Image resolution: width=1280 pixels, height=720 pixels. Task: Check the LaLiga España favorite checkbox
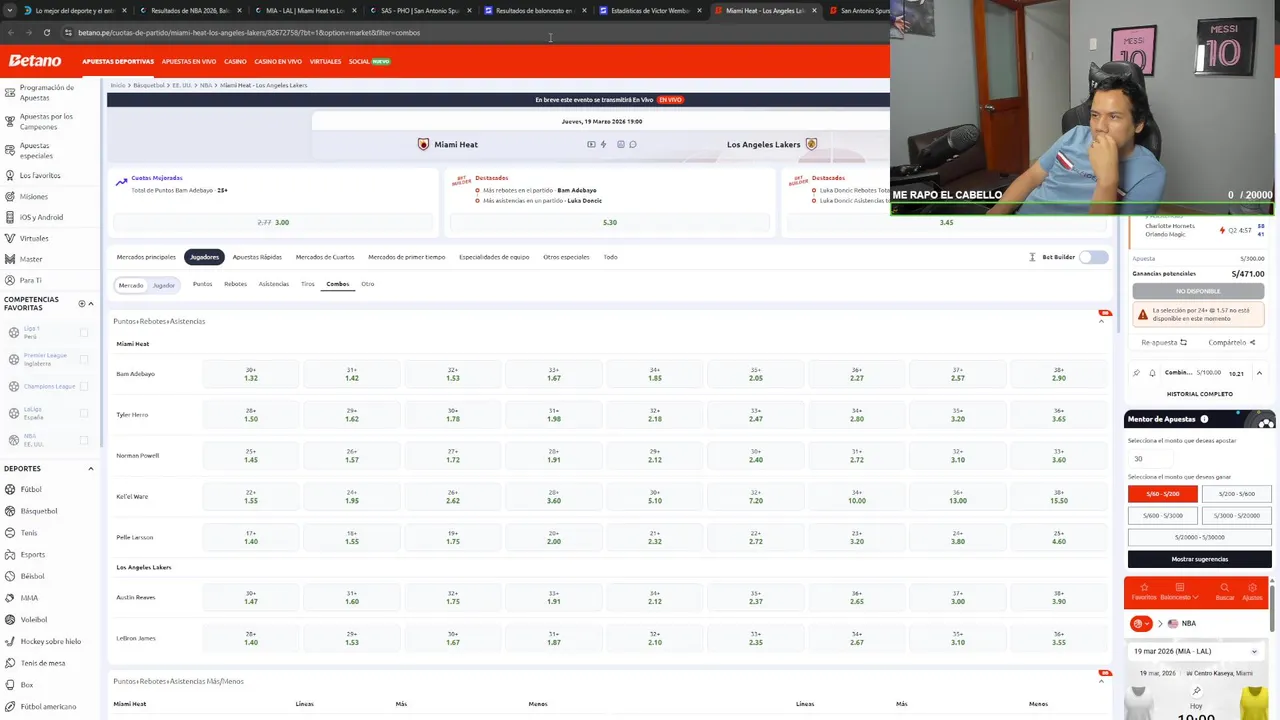pos(84,413)
